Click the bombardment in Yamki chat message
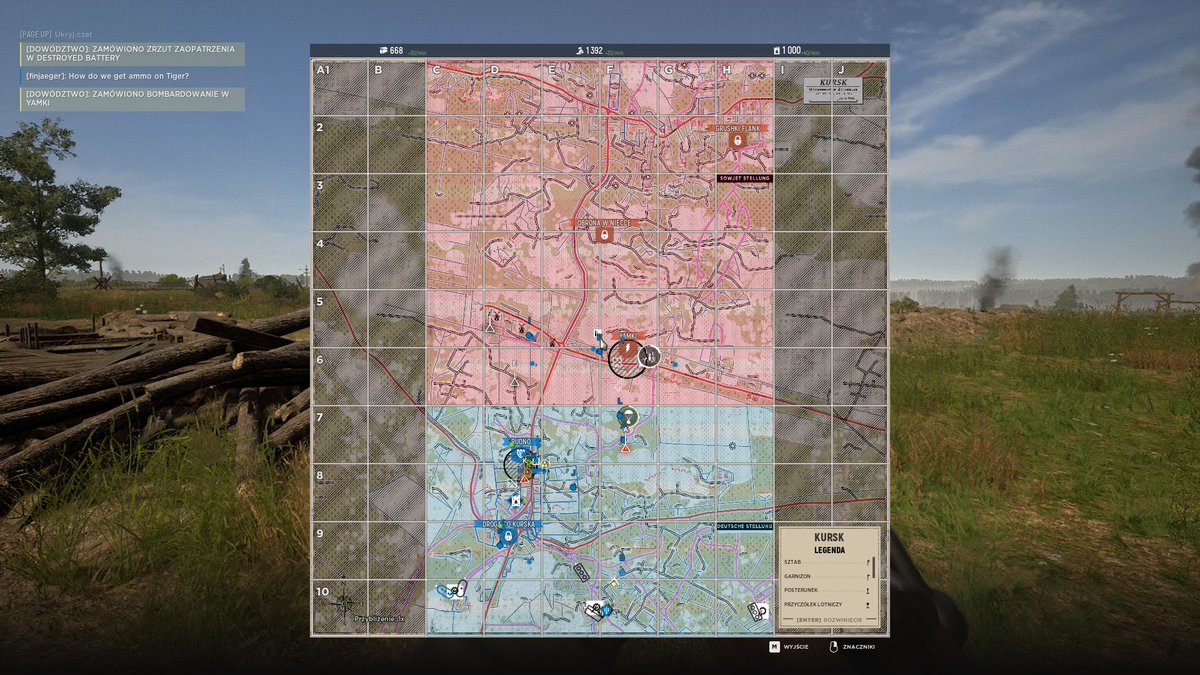 tap(132, 99)
